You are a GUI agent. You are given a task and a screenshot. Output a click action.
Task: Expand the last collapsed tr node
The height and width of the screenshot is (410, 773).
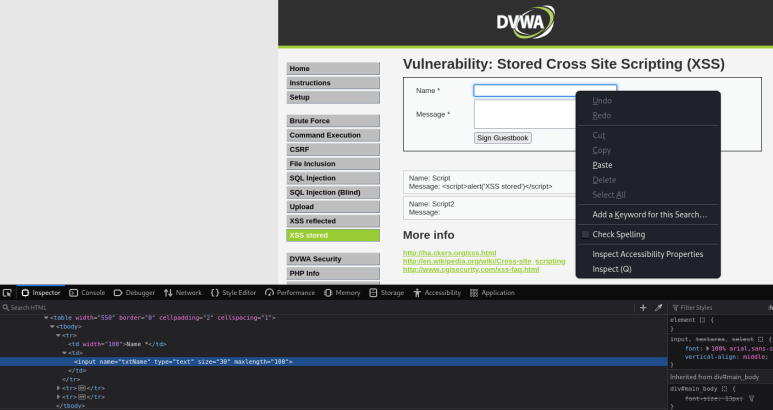pos(59,397)
